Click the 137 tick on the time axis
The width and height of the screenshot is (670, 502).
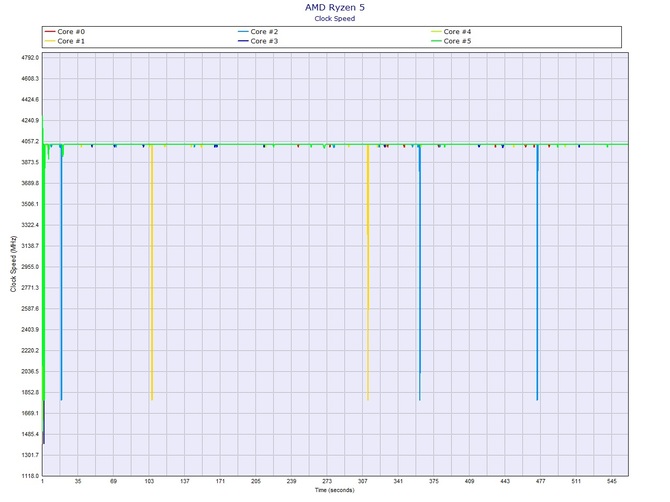pyautogui.click(x=185, y=481)
